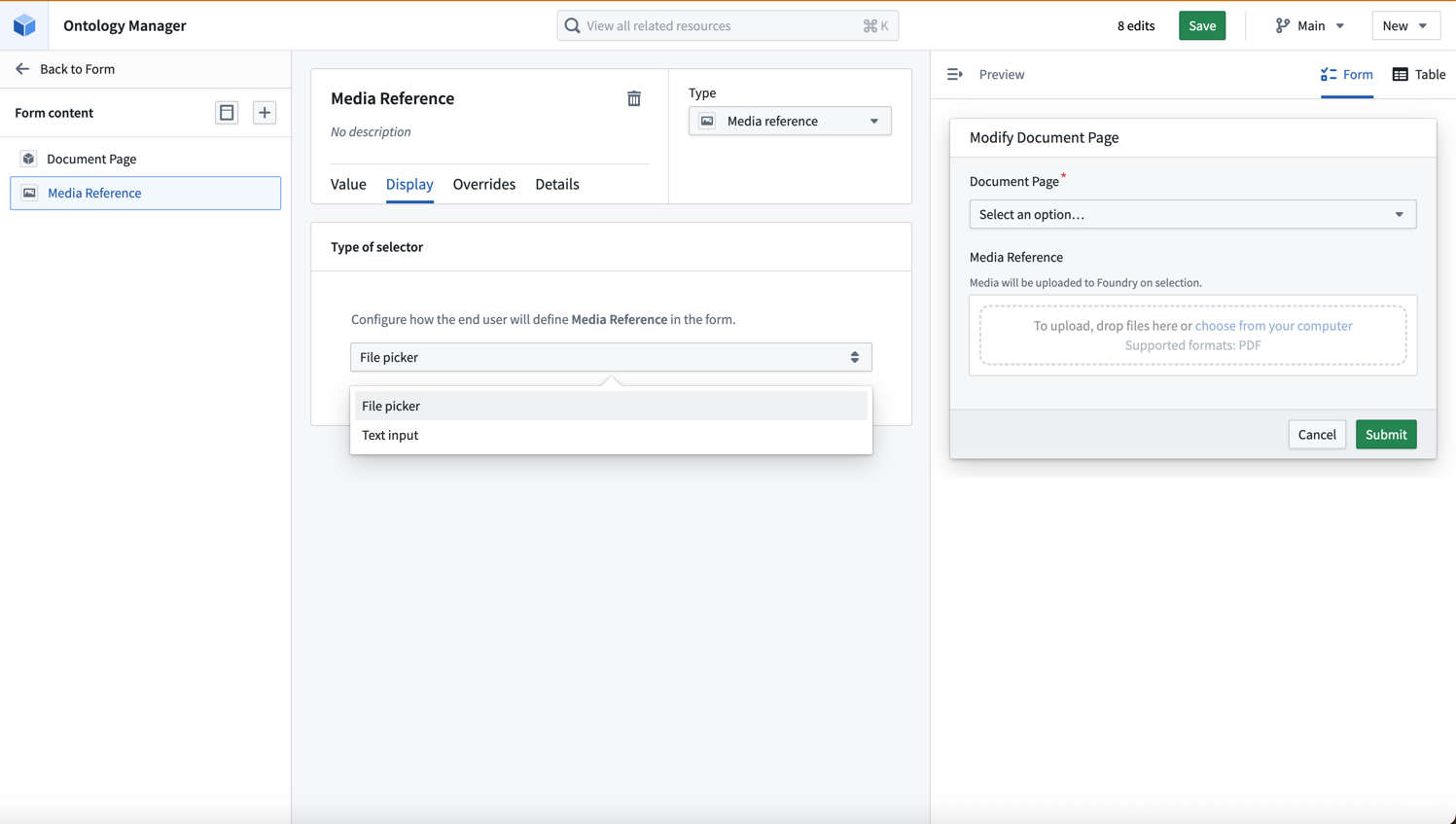
Task: Click the cube icon beside Document Page
Action: [28, 158]
